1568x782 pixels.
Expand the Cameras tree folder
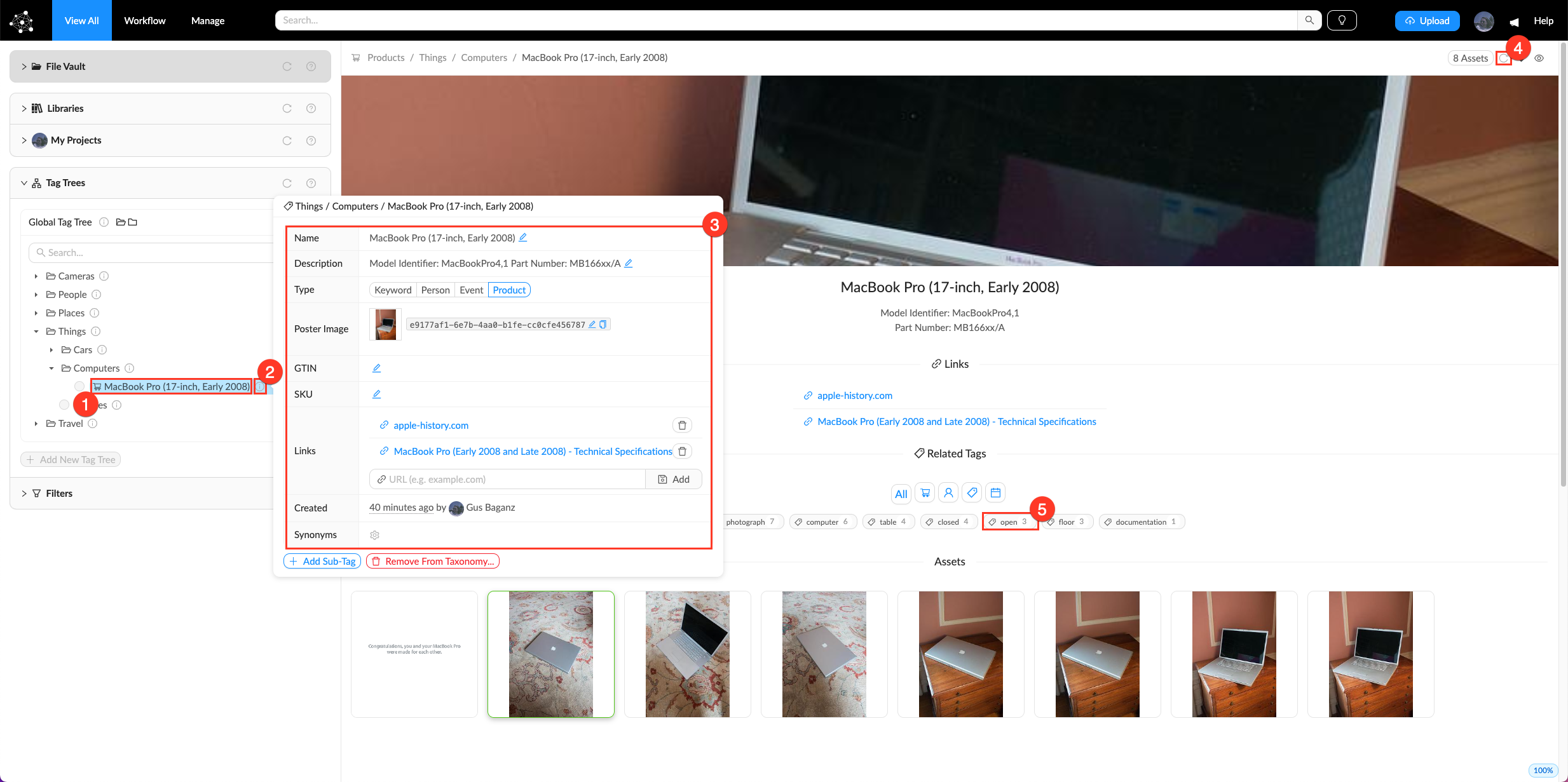(36, 276)
